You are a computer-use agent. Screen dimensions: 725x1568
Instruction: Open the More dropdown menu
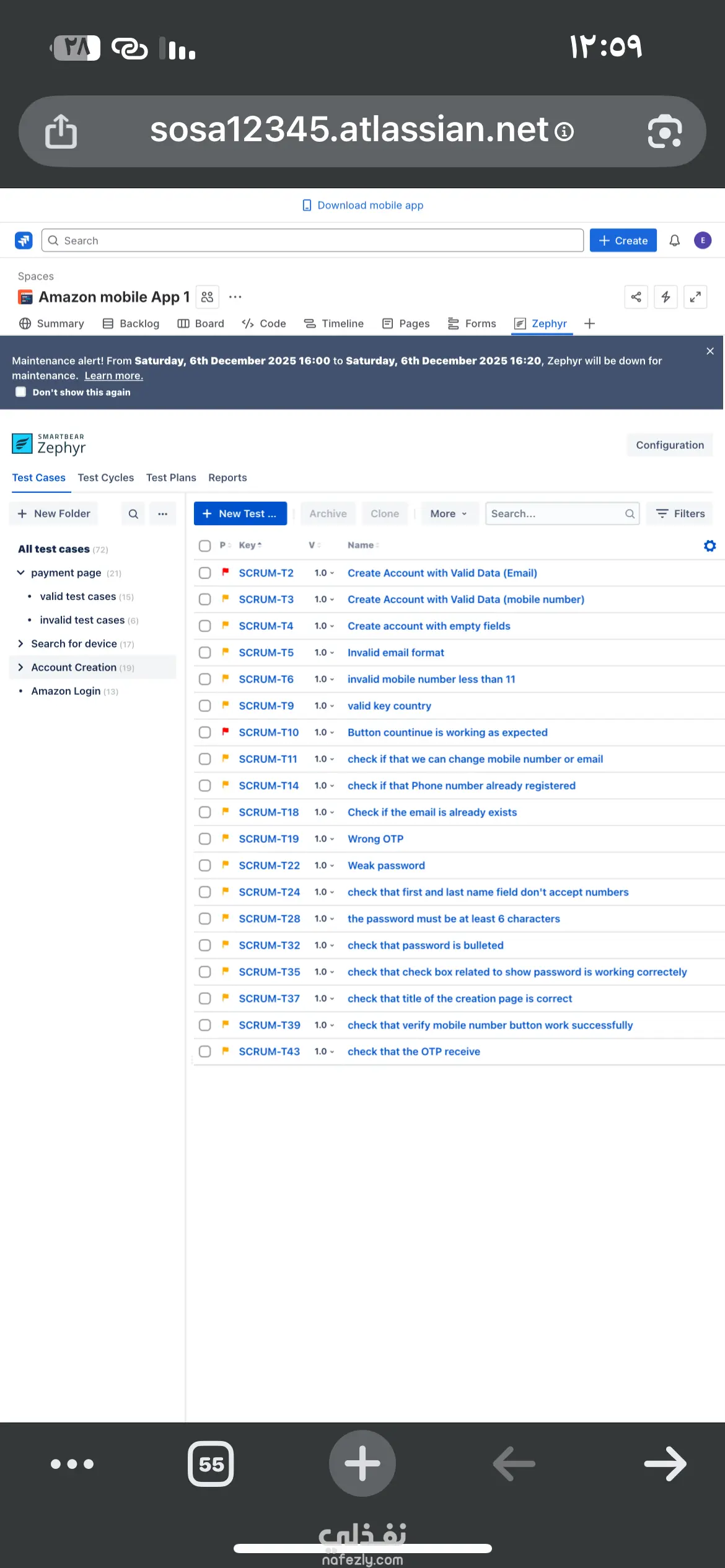pos(449,513)
